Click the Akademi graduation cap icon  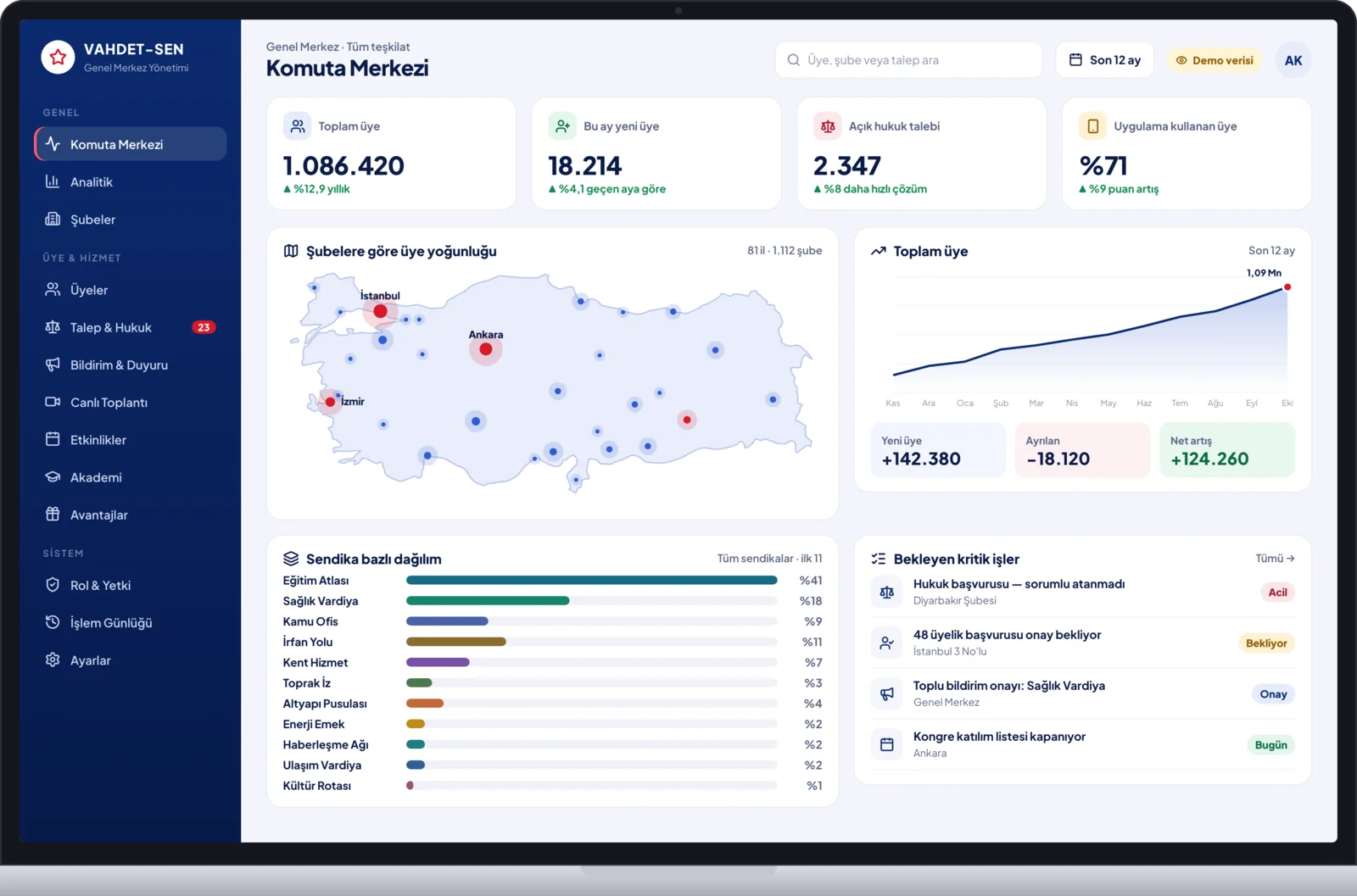[53, 476]
